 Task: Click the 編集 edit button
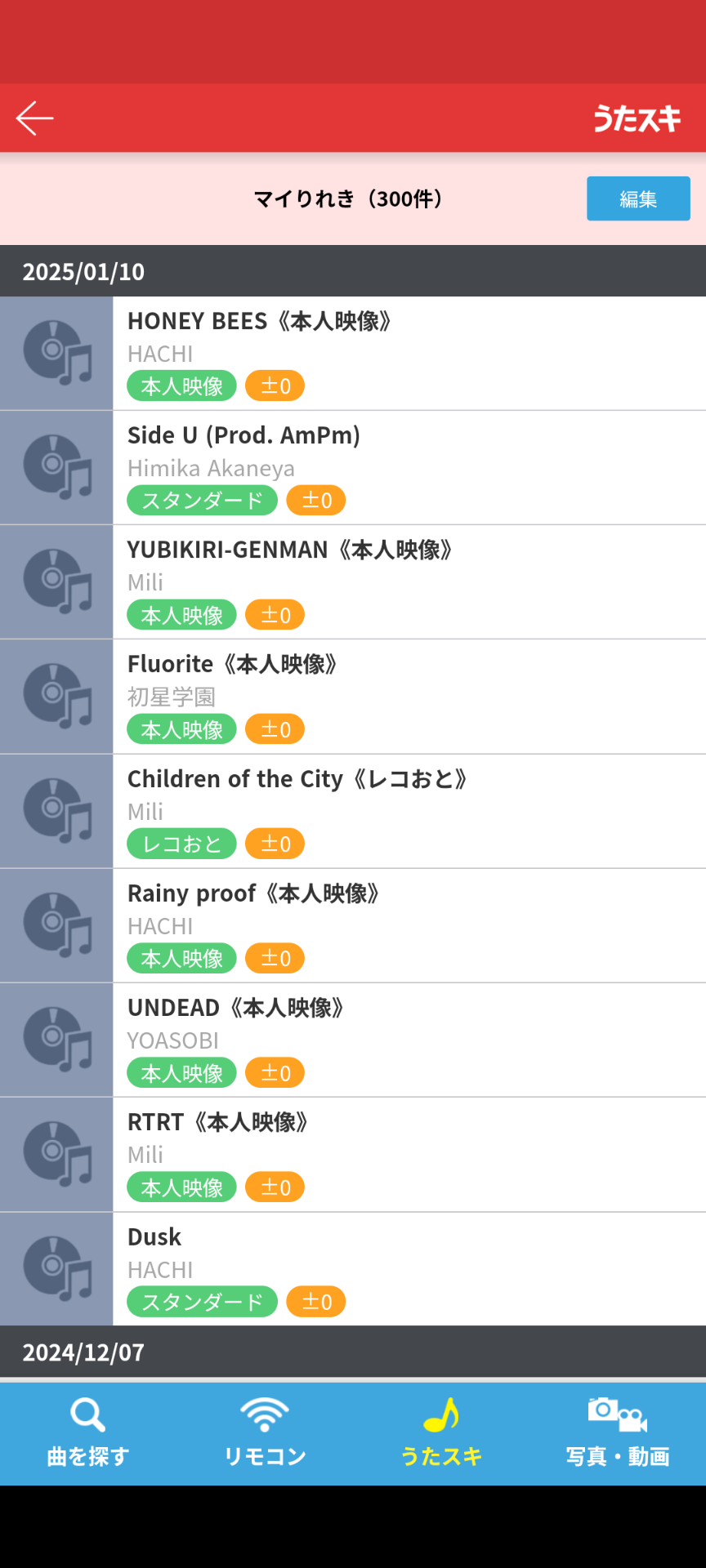(638, 198)
